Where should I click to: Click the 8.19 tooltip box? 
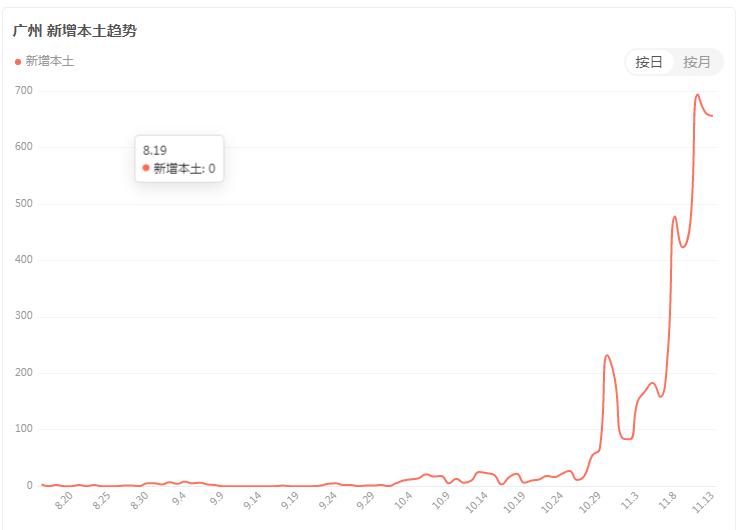point(179,158)
